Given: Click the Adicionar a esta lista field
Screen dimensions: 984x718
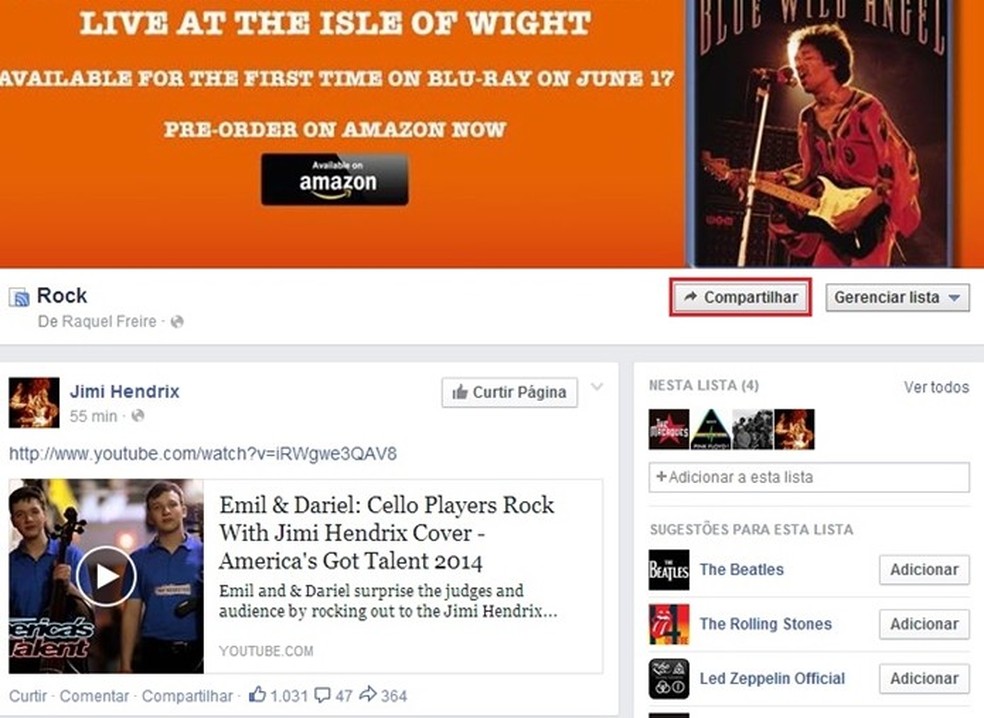Looking at the screenshot, I should click(x=809, y=477).
